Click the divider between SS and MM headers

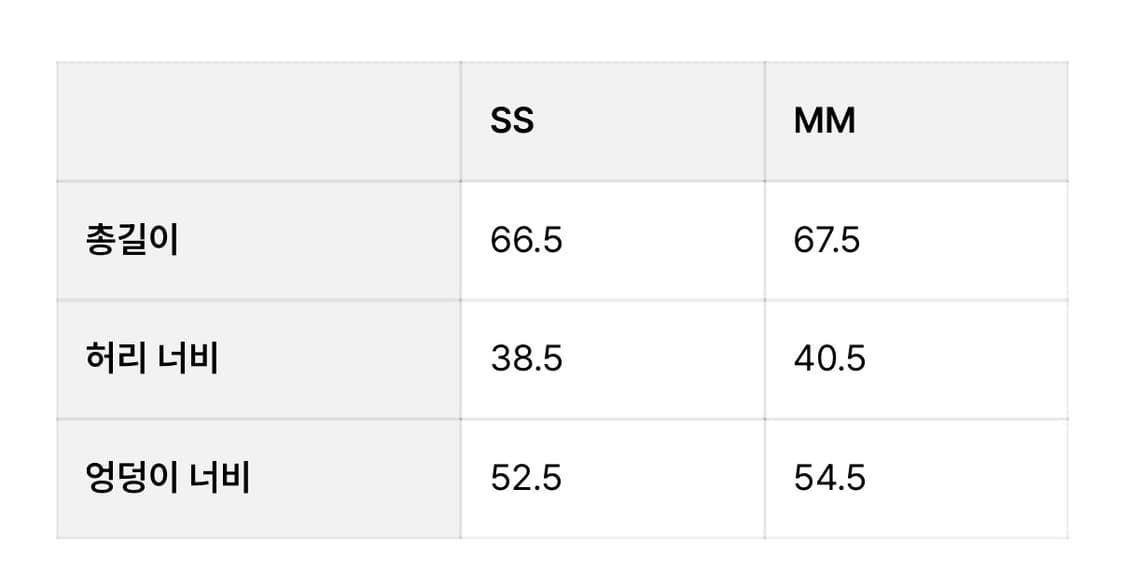[x=765, y=121]
